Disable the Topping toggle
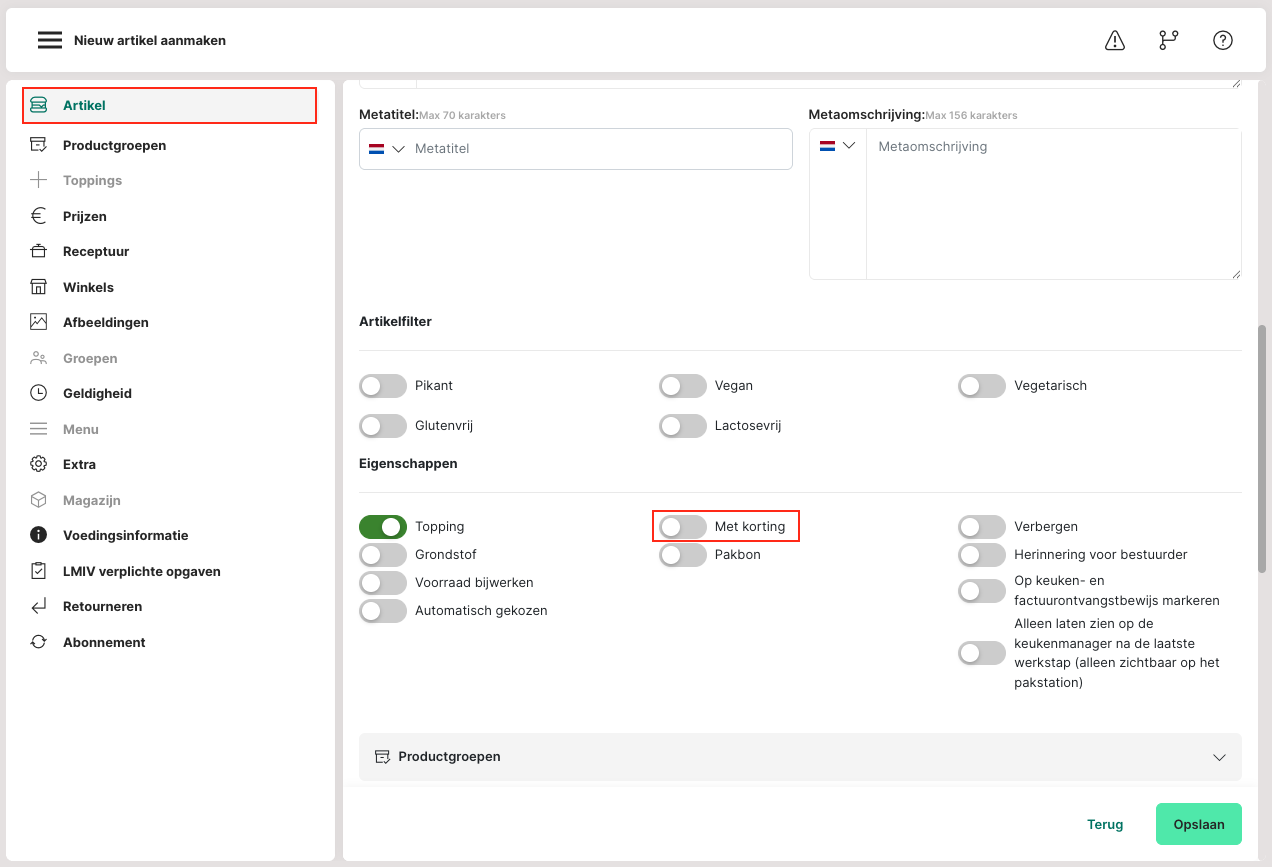This screenshot has height=867, width=1272. (x=383, y=527)
